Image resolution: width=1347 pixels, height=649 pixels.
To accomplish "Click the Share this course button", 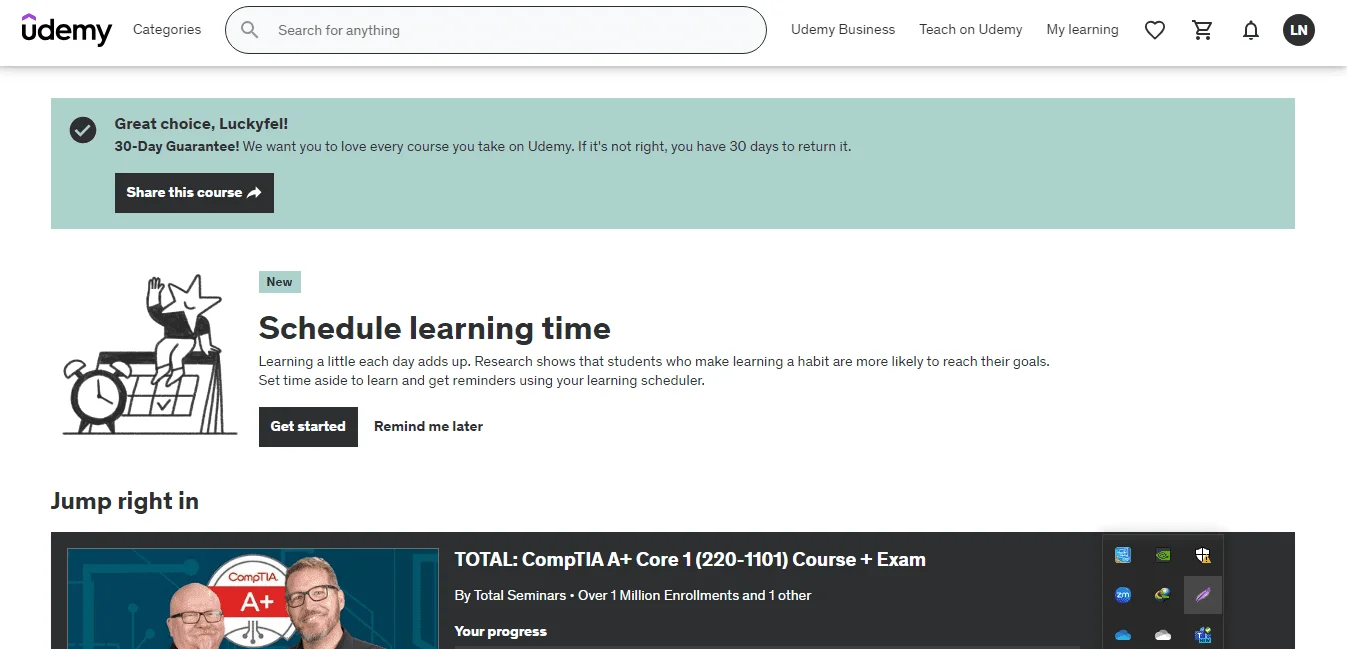I will (x=194, y=193).
